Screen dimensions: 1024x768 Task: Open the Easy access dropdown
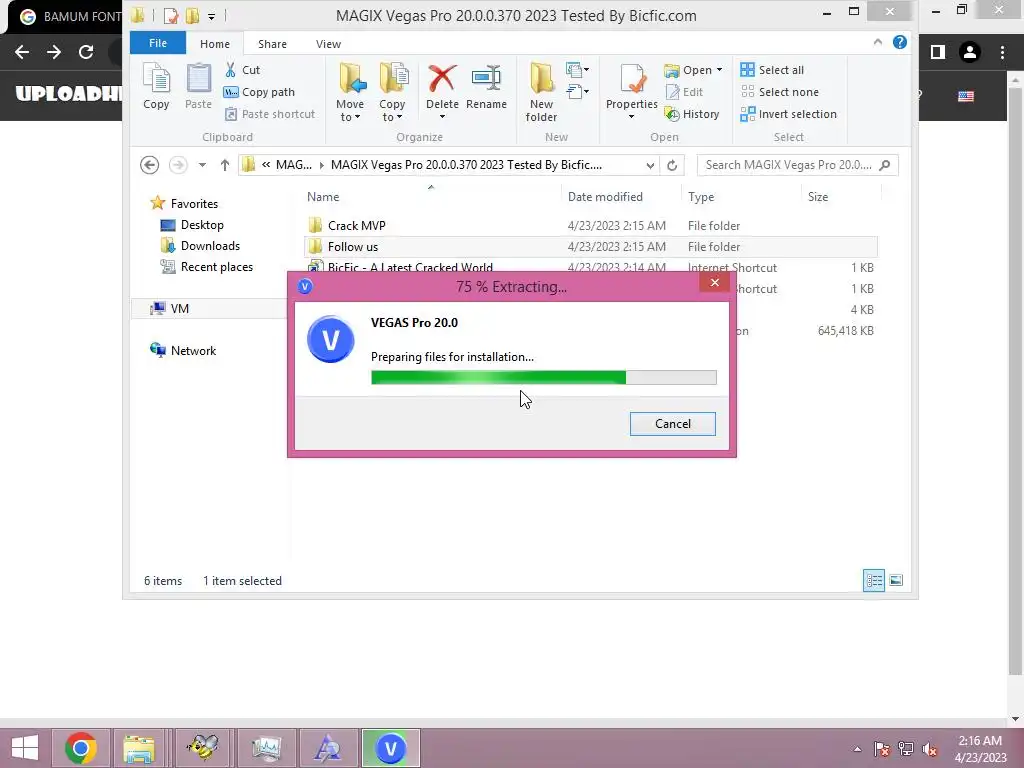click(577, 91)
